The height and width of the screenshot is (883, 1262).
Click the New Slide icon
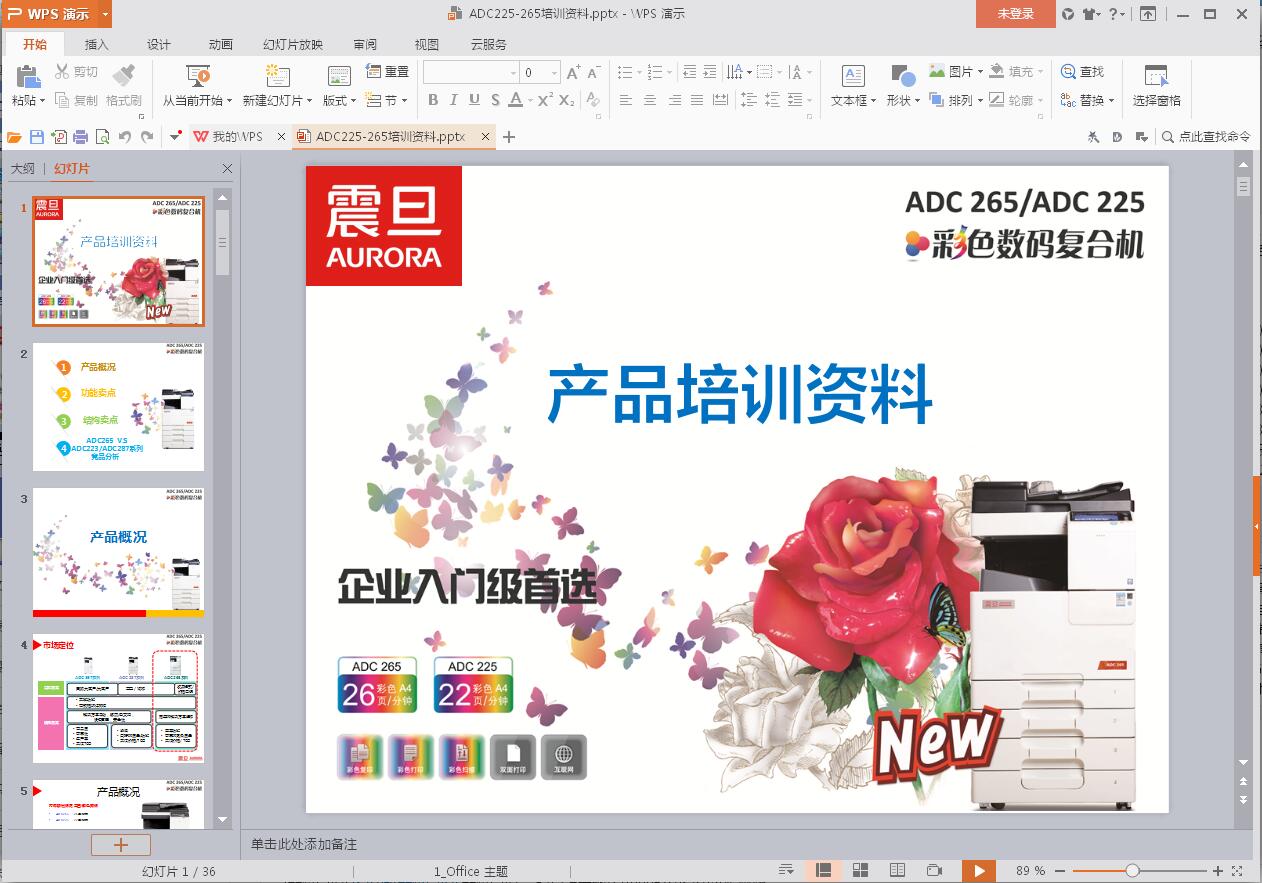(x=277, y=76)
